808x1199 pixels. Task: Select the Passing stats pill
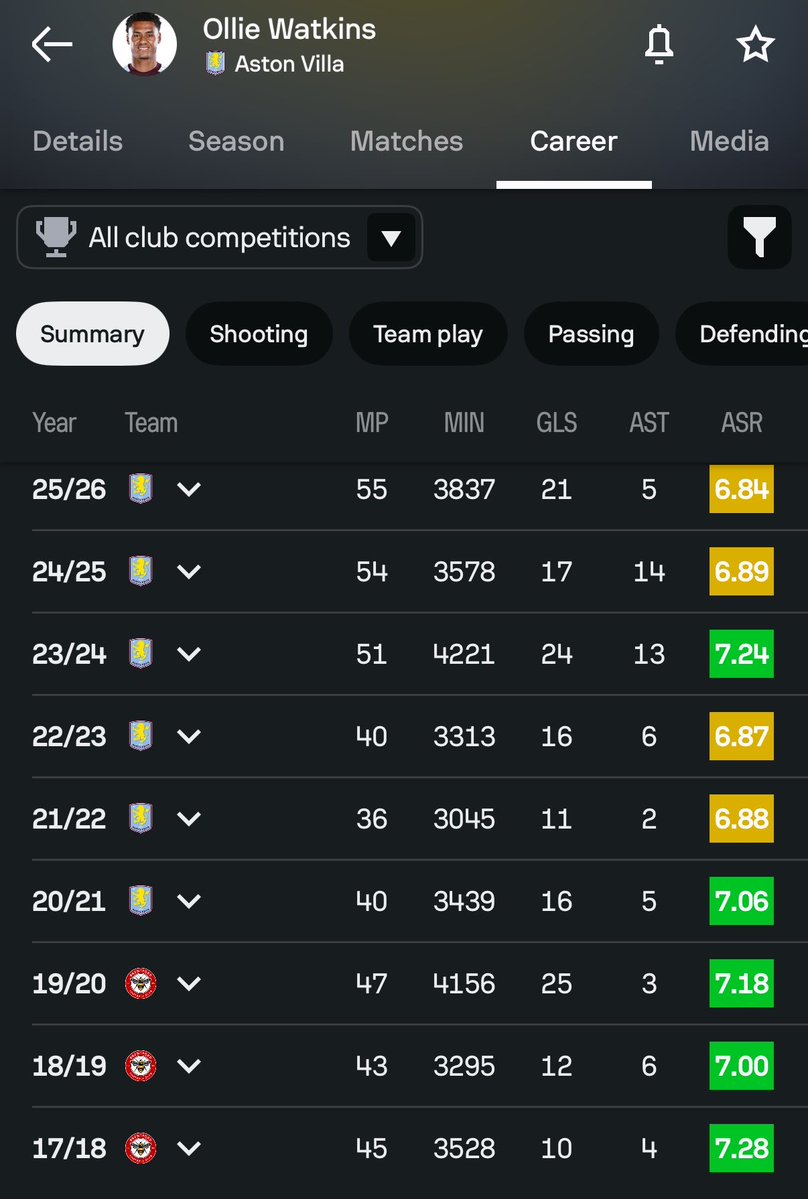coord(591,333)
